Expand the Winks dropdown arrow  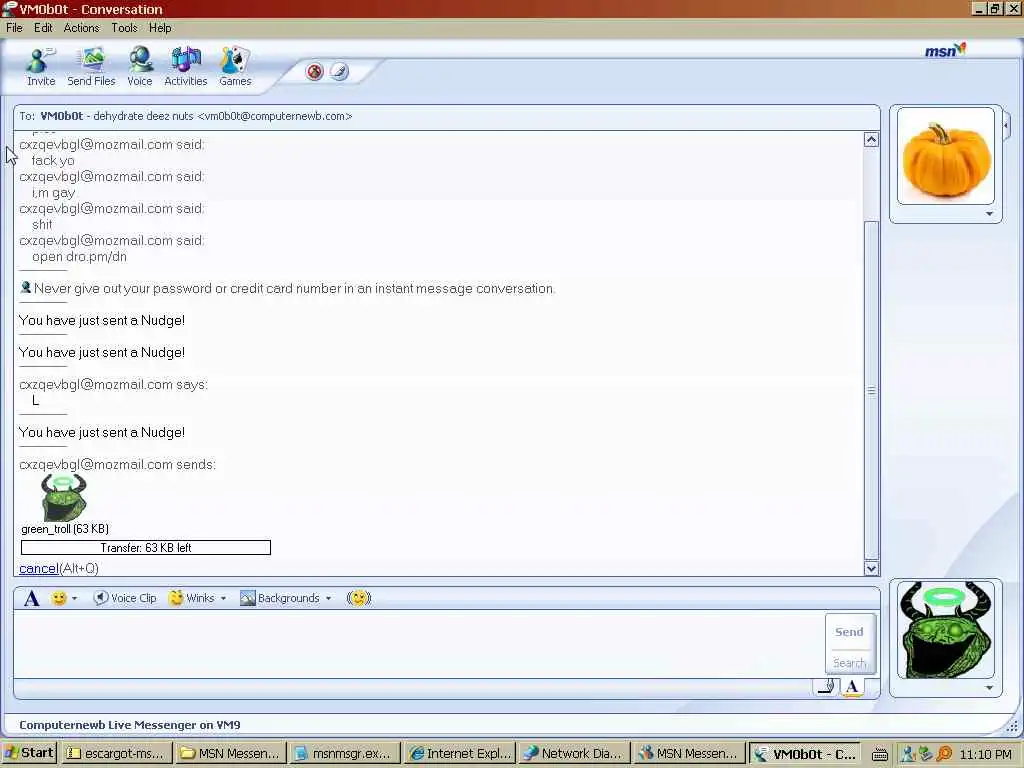(223, 598)
